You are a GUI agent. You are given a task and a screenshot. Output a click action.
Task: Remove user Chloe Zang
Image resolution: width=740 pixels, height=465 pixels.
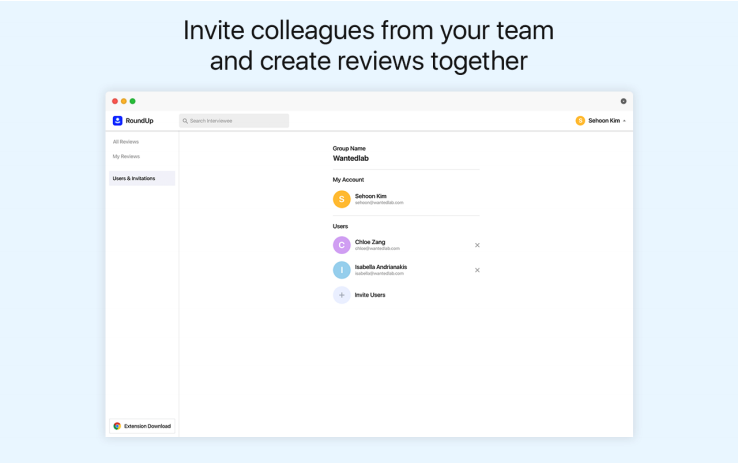tap(477, 245)
